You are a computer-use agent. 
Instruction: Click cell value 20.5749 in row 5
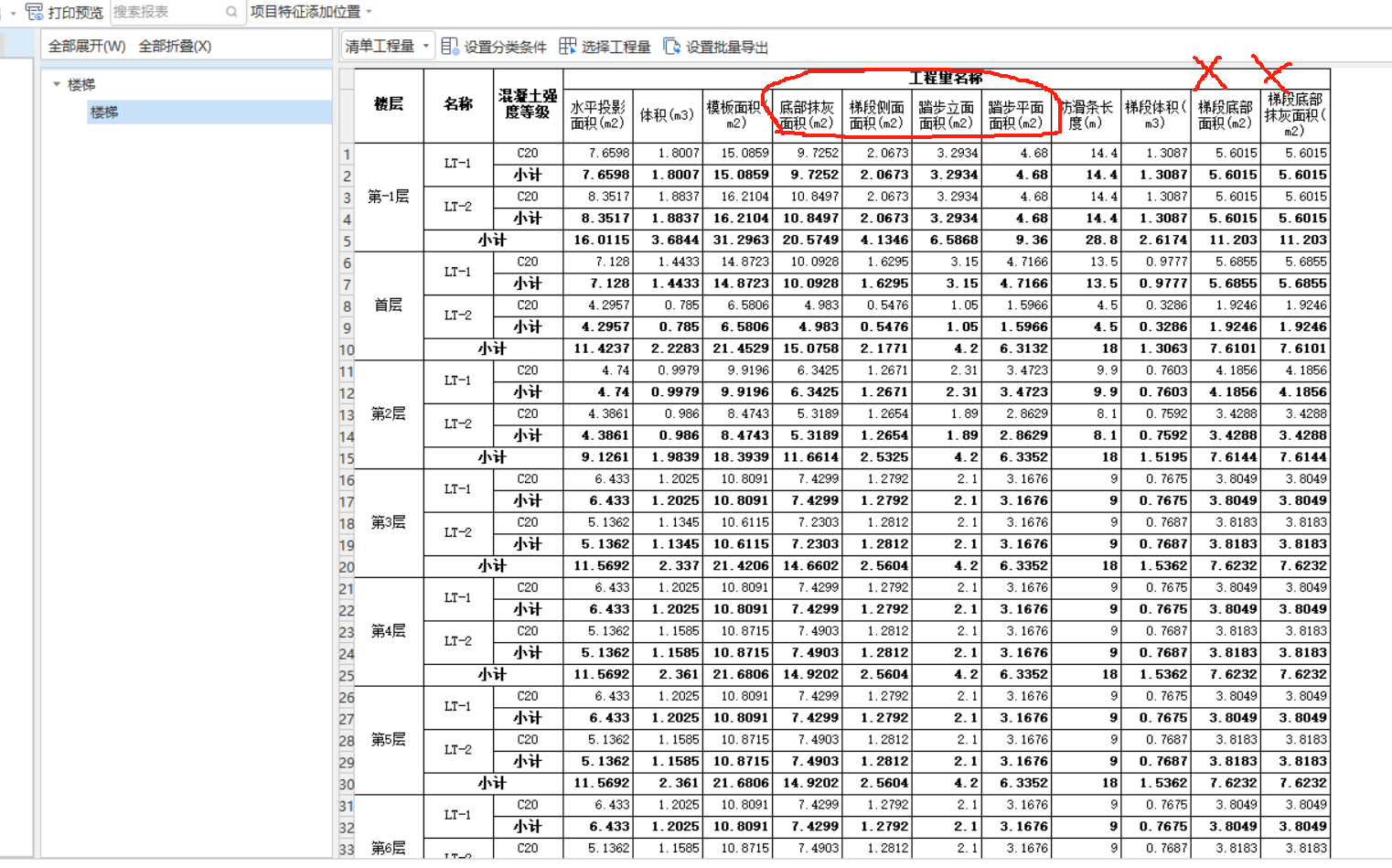pyautogui.click(x=807, y=240)
